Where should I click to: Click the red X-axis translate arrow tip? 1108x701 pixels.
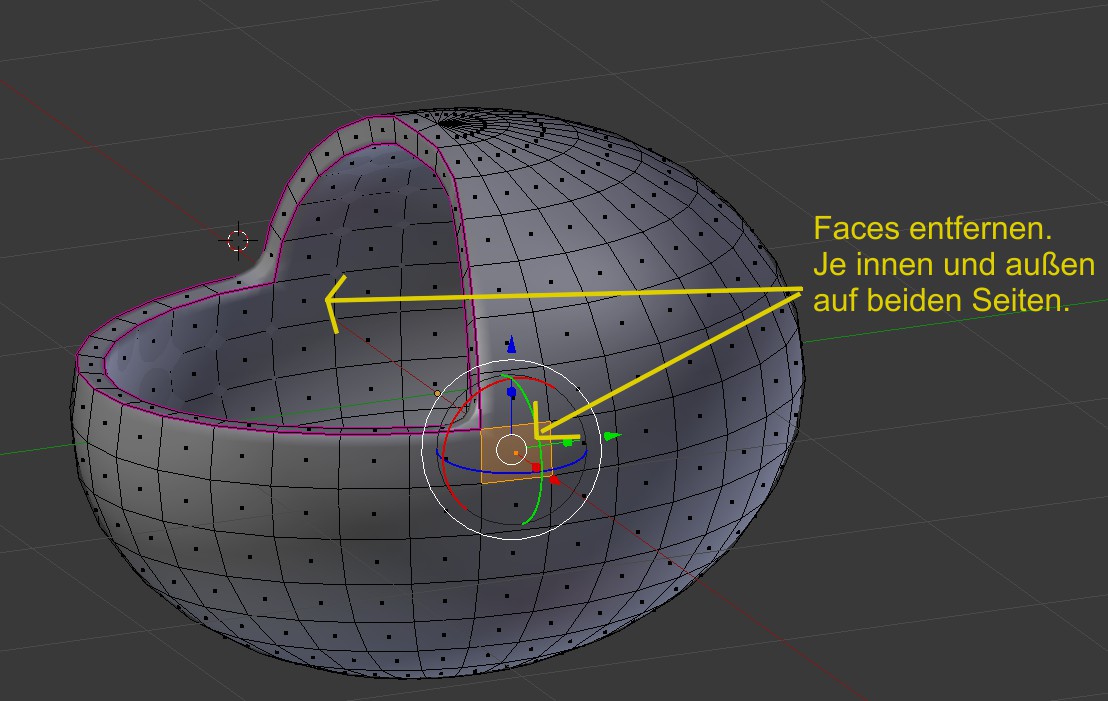coord(554,480)
